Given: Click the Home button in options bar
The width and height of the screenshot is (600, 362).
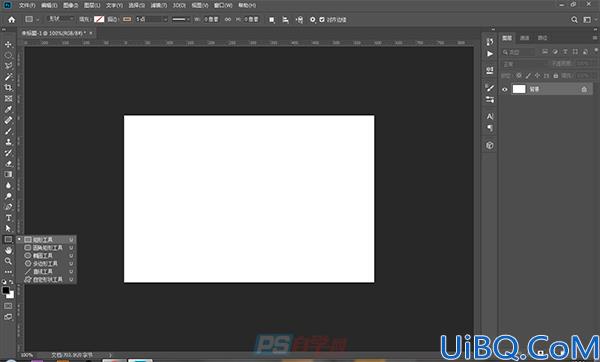Looking at the screenshot, I should pyautogui.click(x=11, y=20).
